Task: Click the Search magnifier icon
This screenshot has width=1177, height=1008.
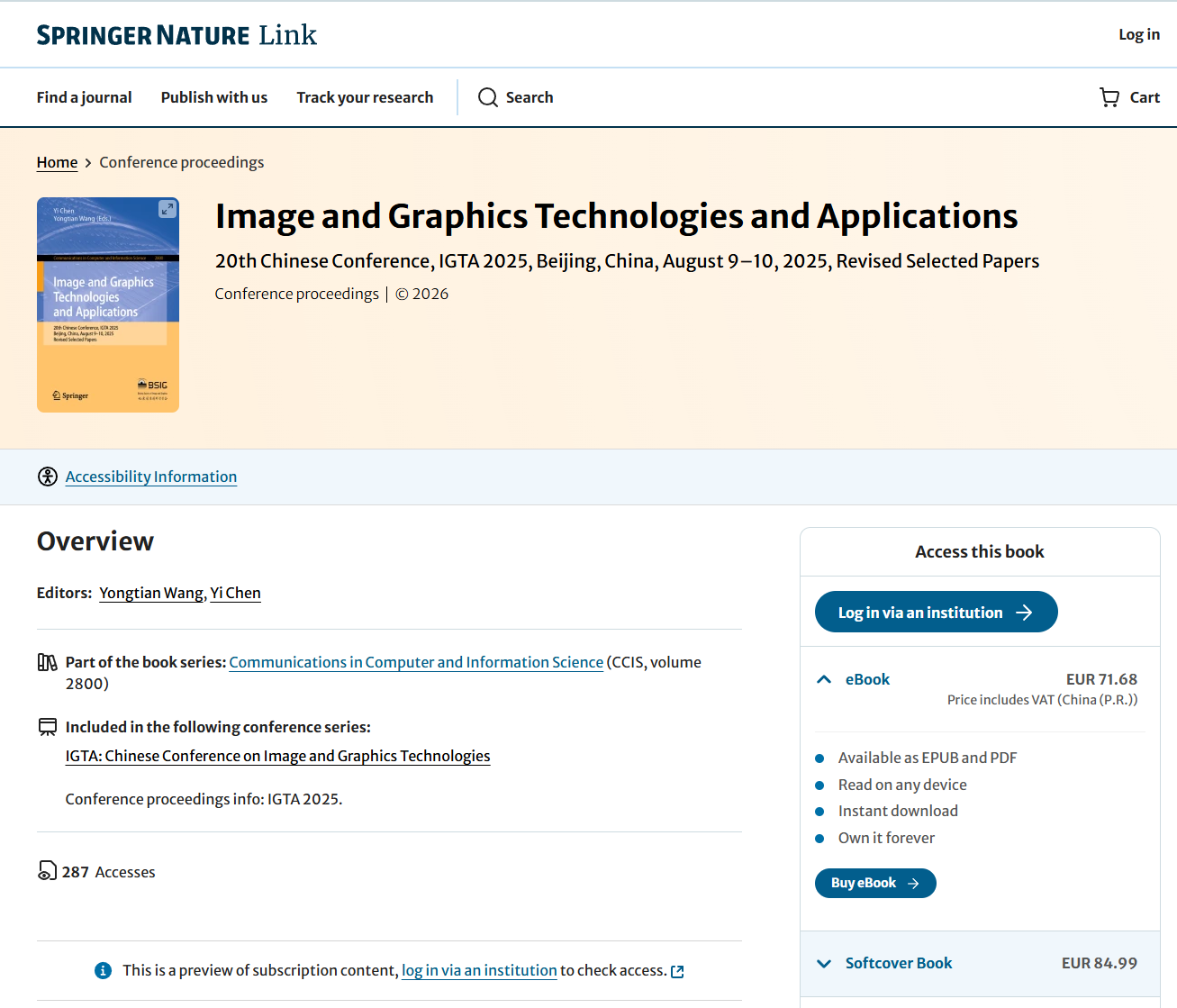Action: (x=488, y=97)
